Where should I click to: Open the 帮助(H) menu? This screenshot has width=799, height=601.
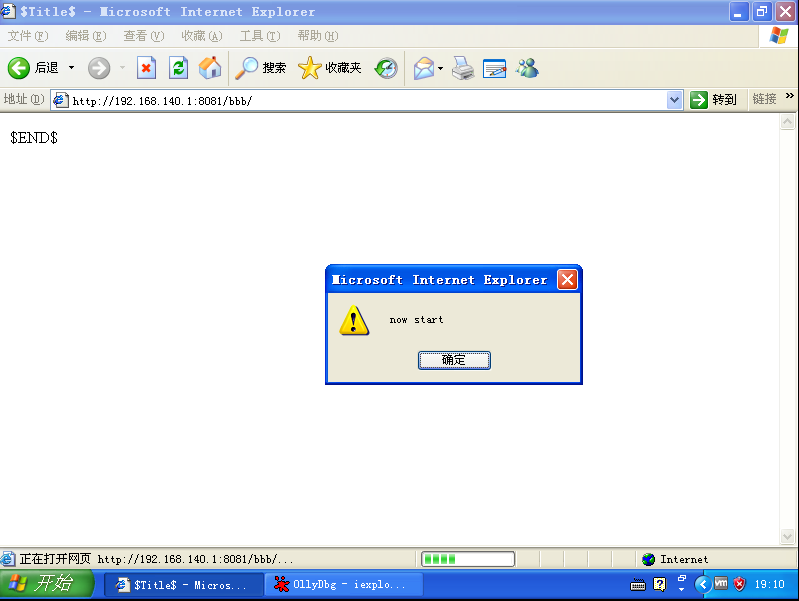(x=318, y=36)
